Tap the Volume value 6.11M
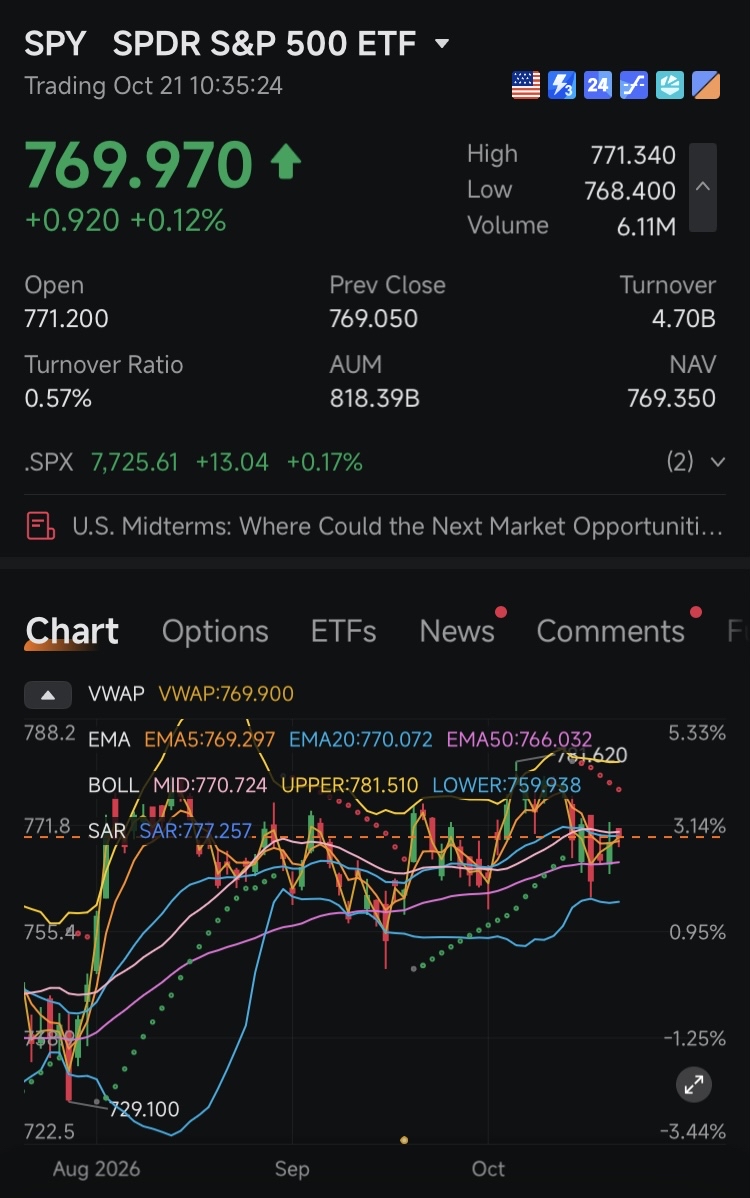 (x=646, y=226)
